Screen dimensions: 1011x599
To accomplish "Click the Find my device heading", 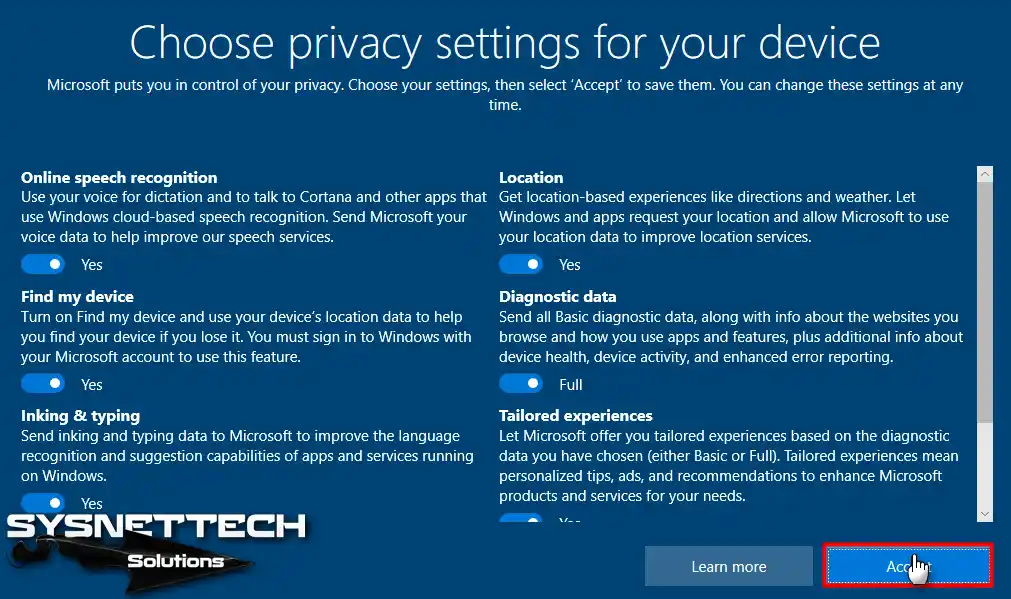I will coord(77,297).
